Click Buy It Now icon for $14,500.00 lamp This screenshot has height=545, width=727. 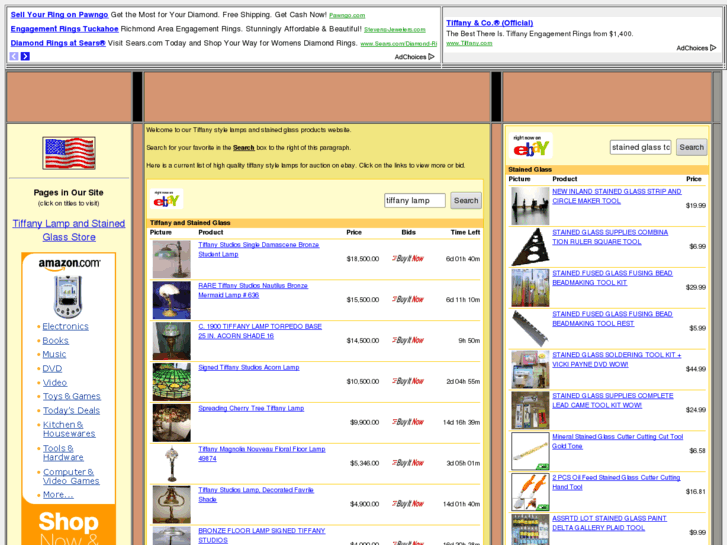click(x=408, y=340)
